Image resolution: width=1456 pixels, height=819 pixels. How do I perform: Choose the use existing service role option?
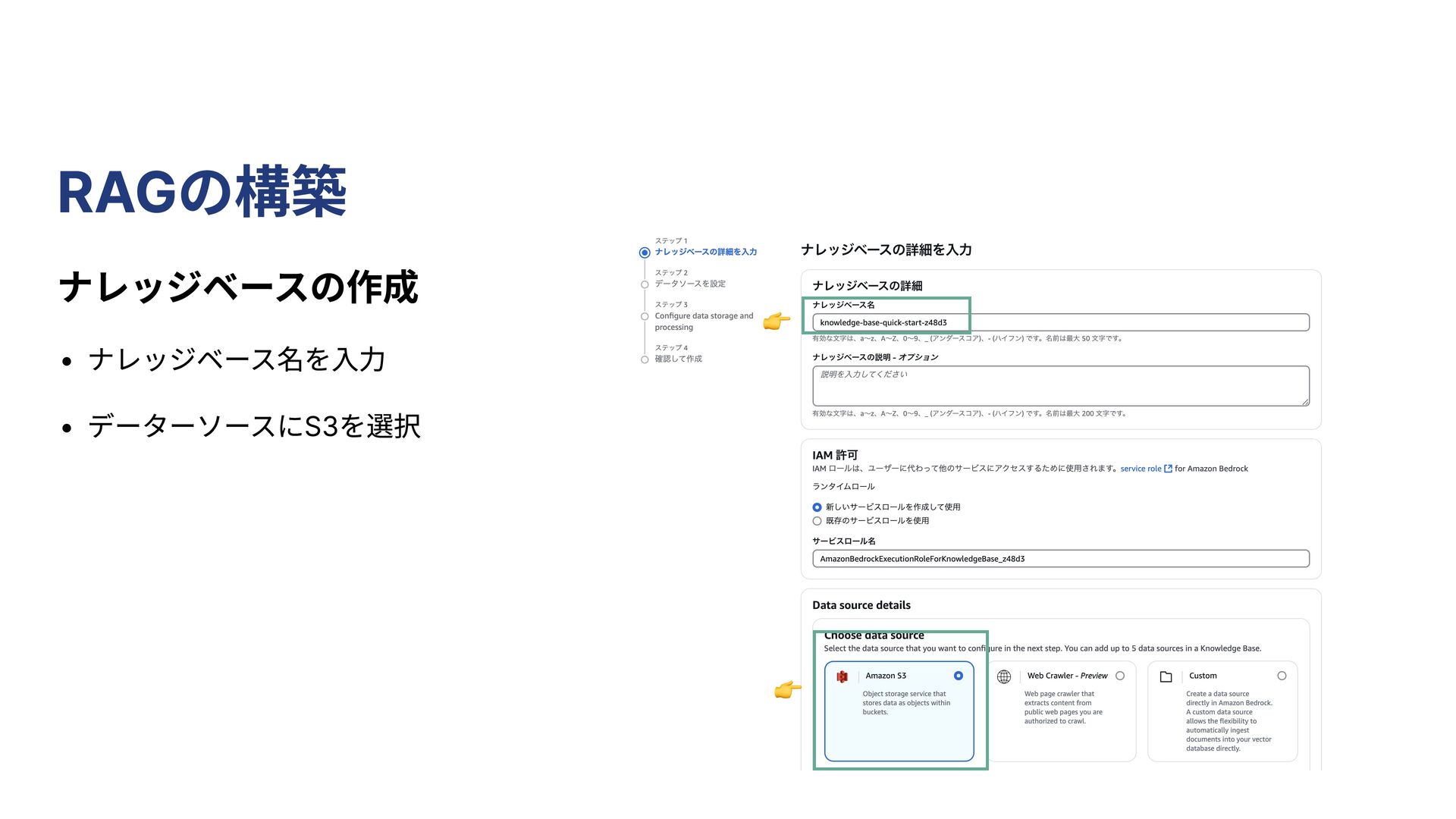click(817, 521)
